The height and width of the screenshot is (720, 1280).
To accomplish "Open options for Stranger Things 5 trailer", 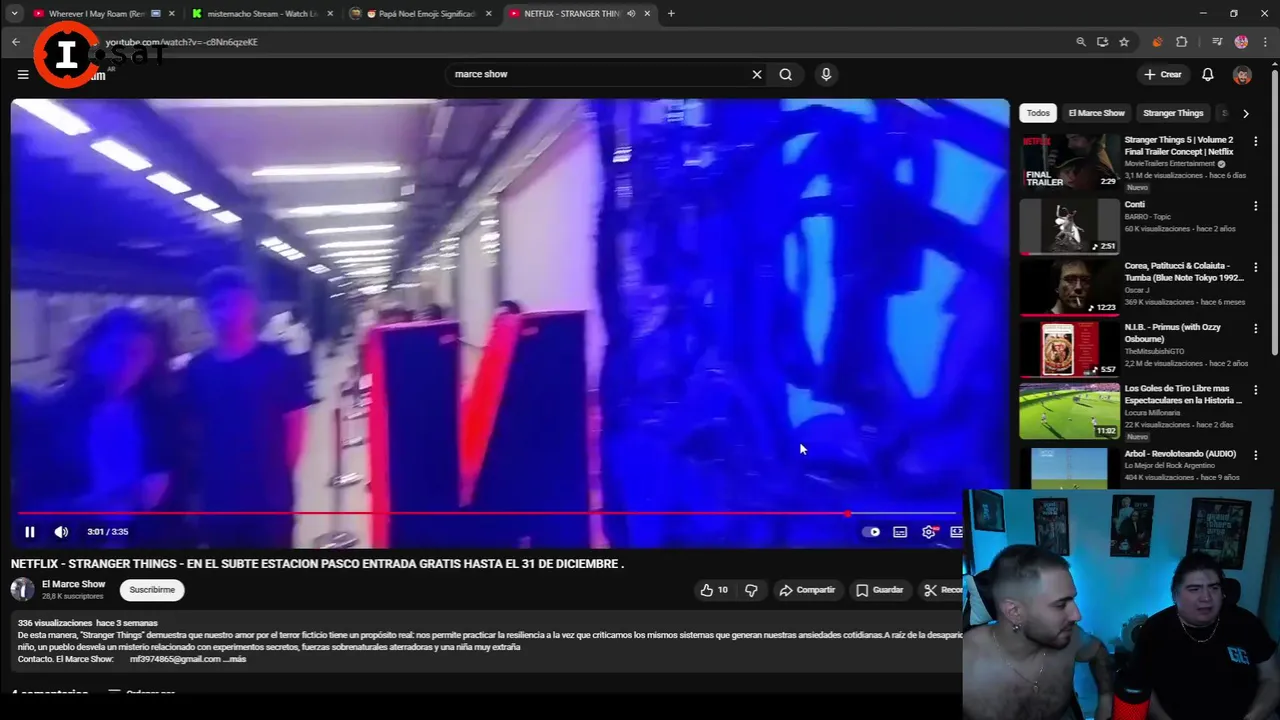I will click(x=1256, y=142).
